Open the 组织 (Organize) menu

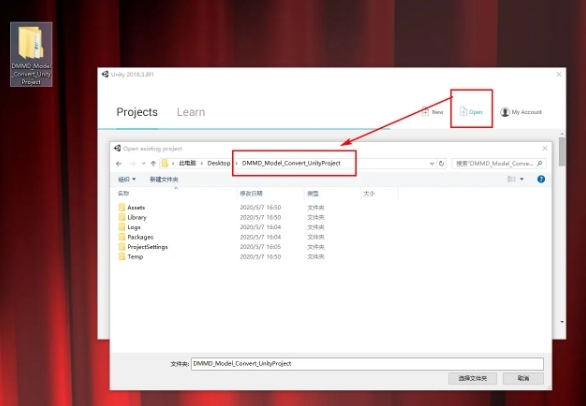tap(127, 179)
